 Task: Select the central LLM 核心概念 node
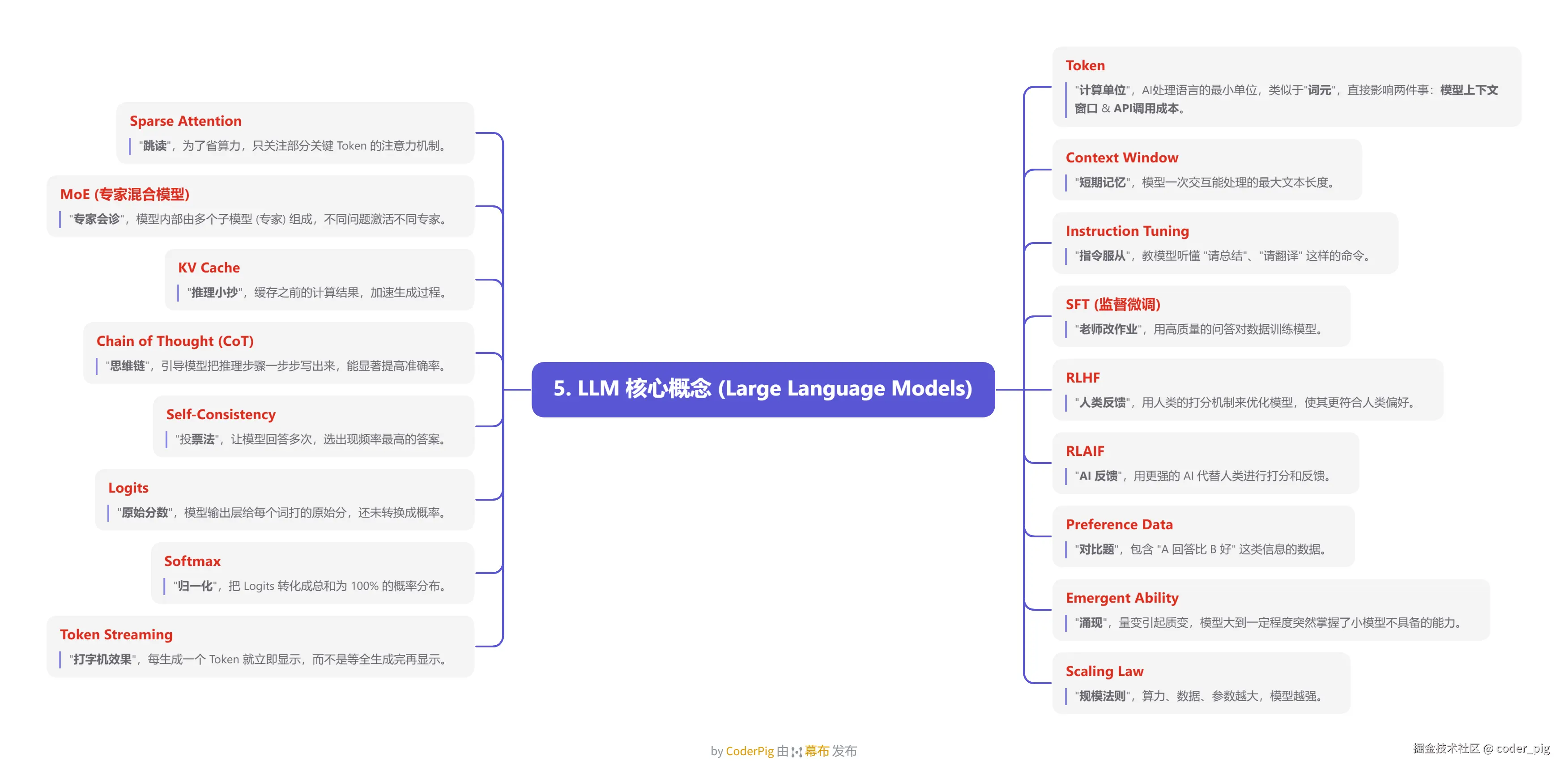click(763, 389)
